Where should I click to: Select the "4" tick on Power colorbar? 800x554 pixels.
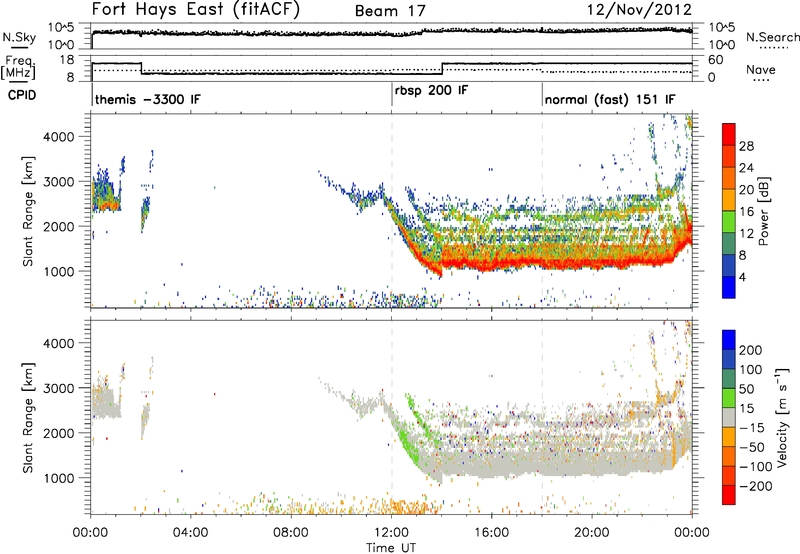coord(743,277)
